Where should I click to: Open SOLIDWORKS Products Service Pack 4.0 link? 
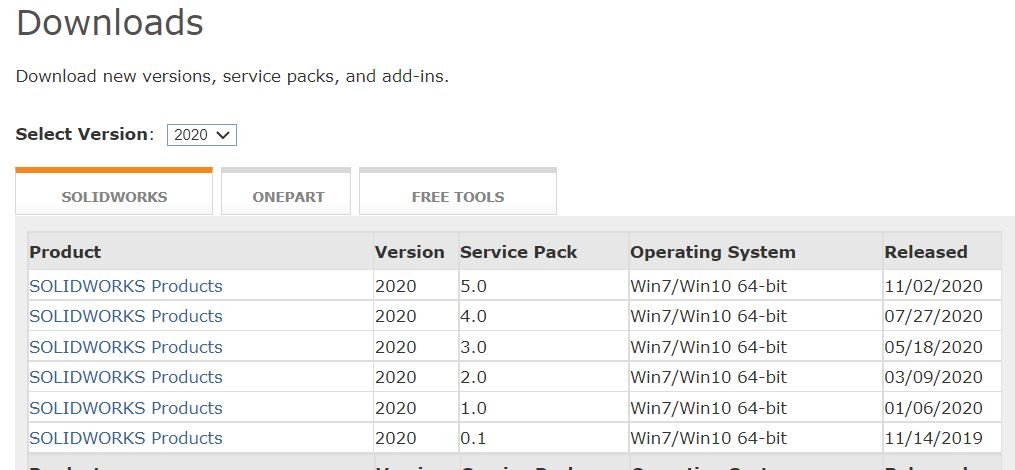pos(126,316)
